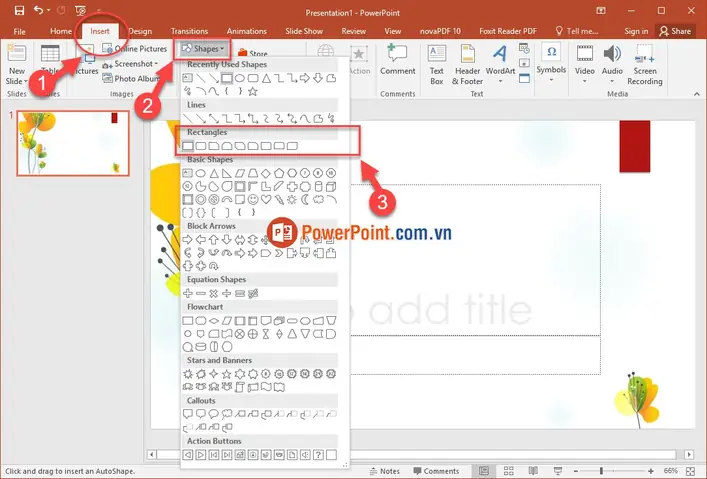Select the Sun shape in Basic Shapes
Viewport: 707px width, 479px height.
click(x=292, y=199)
